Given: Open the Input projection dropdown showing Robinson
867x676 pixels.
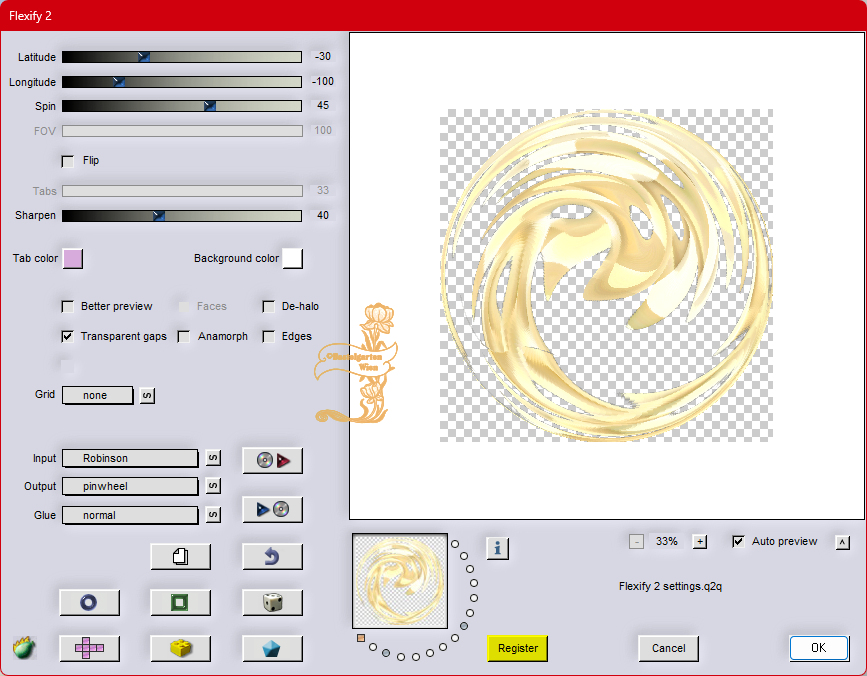Looking at the screenshot, I should (x=130, y=458).
